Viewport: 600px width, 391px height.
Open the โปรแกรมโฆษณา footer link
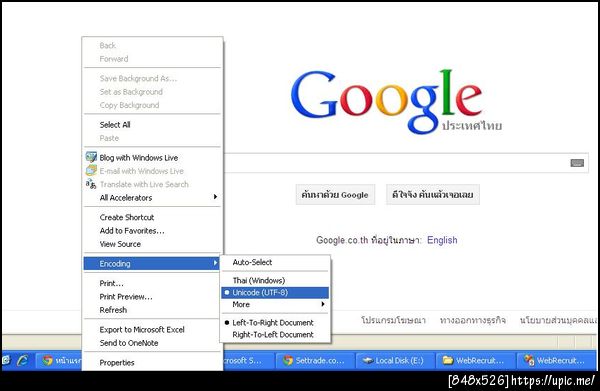tap(393, 320)
